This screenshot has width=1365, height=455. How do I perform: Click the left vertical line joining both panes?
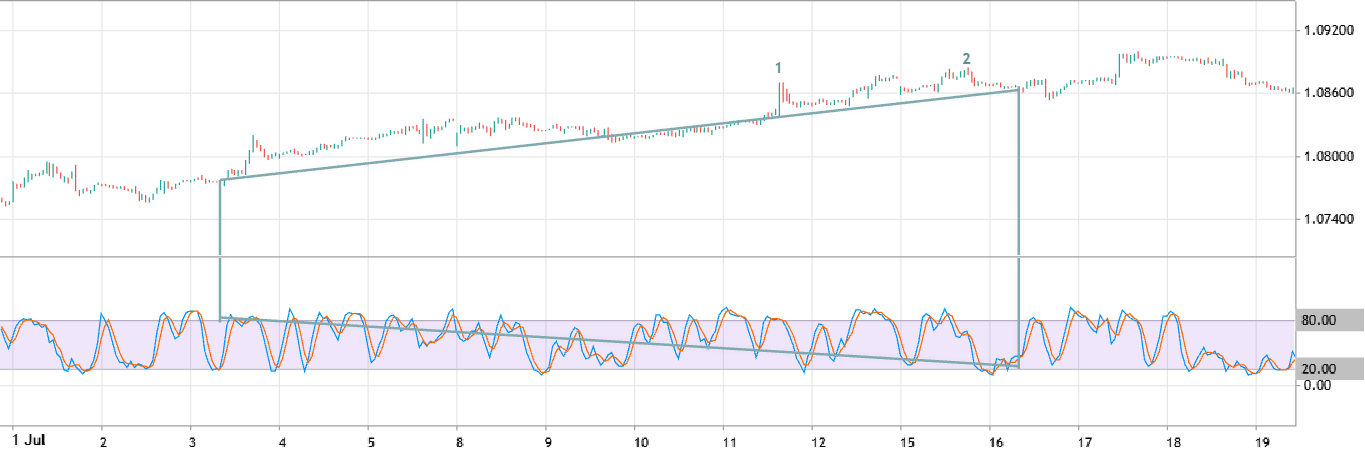point(219,250)
